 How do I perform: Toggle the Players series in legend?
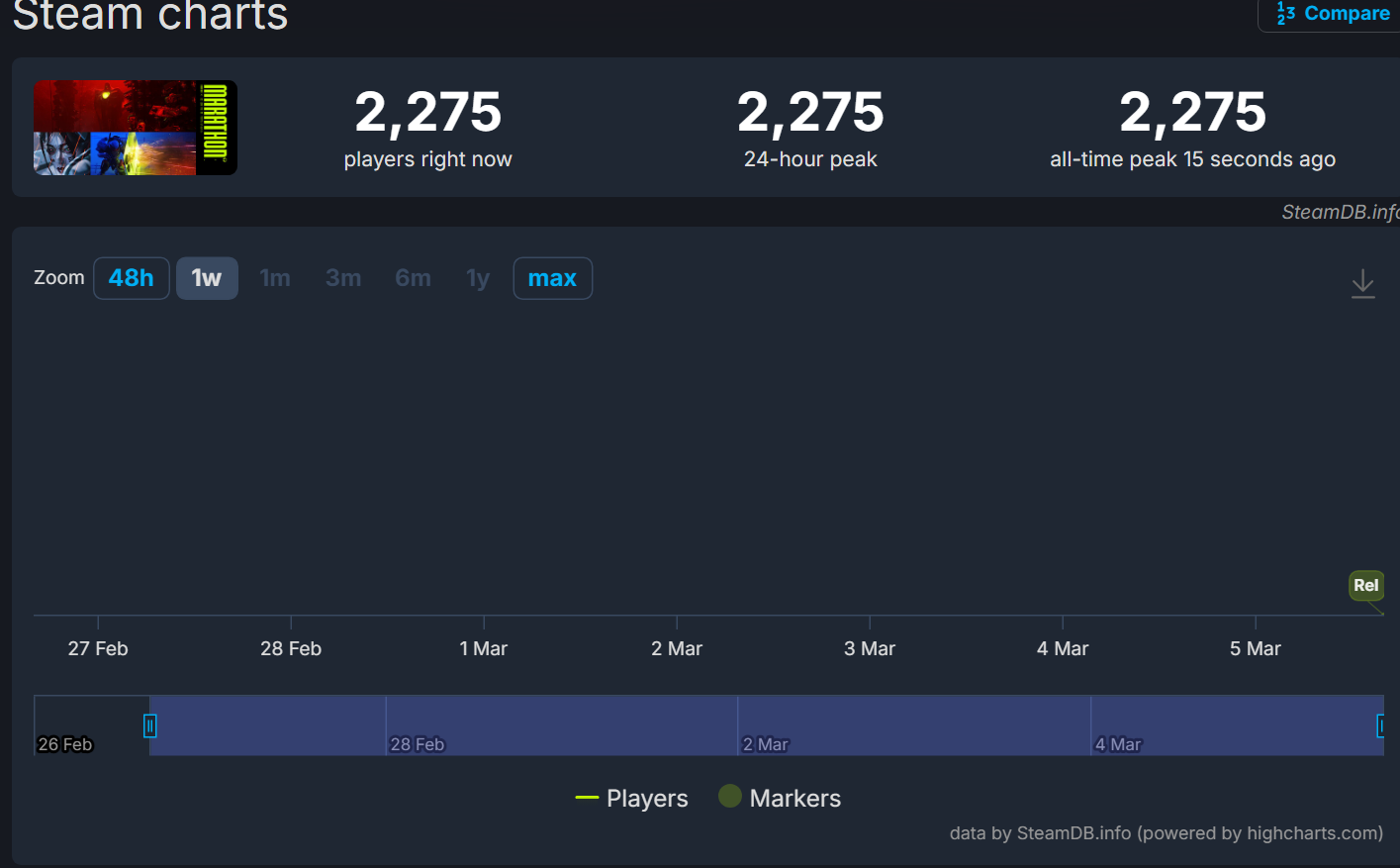coord(631,798)
